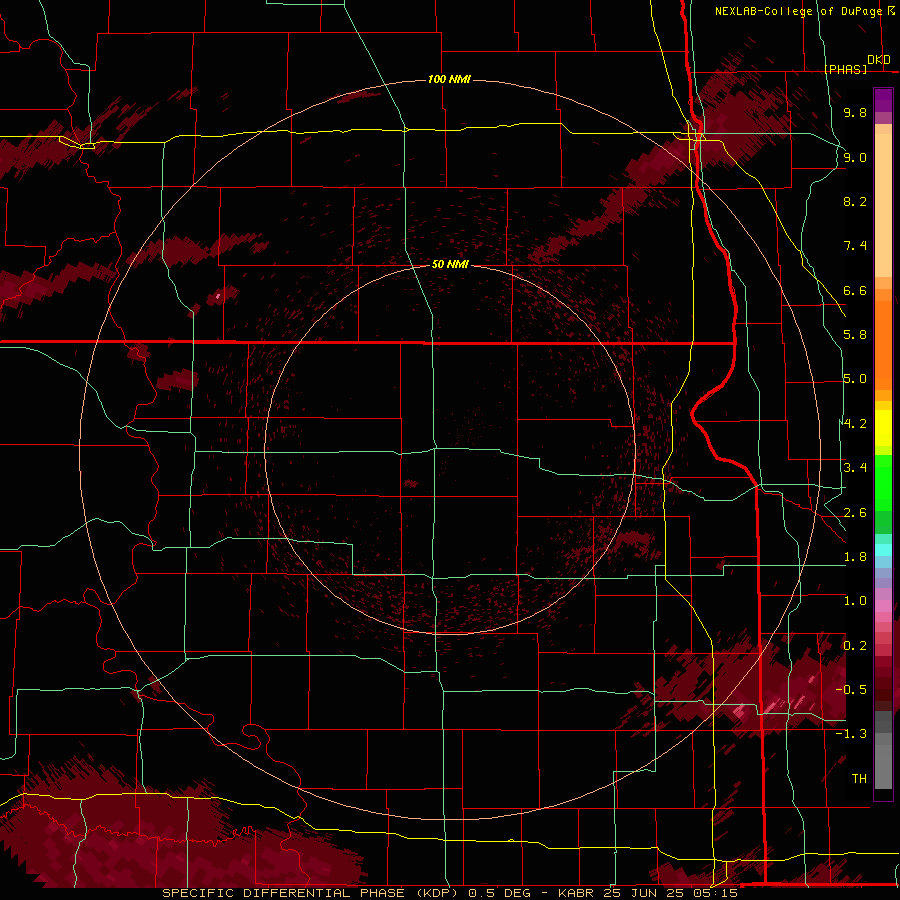Click the [PHAS] label near the legend

click(x=846, y=69)
